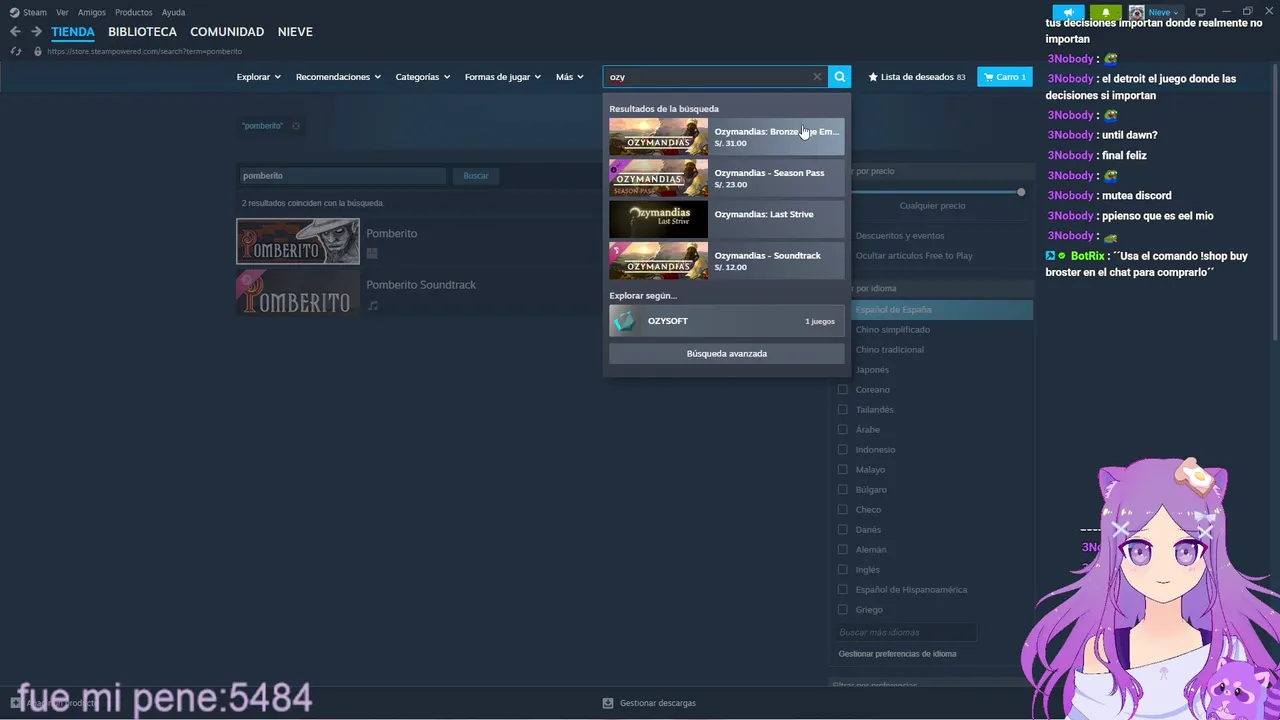Open the Steam menu

tap(35, 12)
